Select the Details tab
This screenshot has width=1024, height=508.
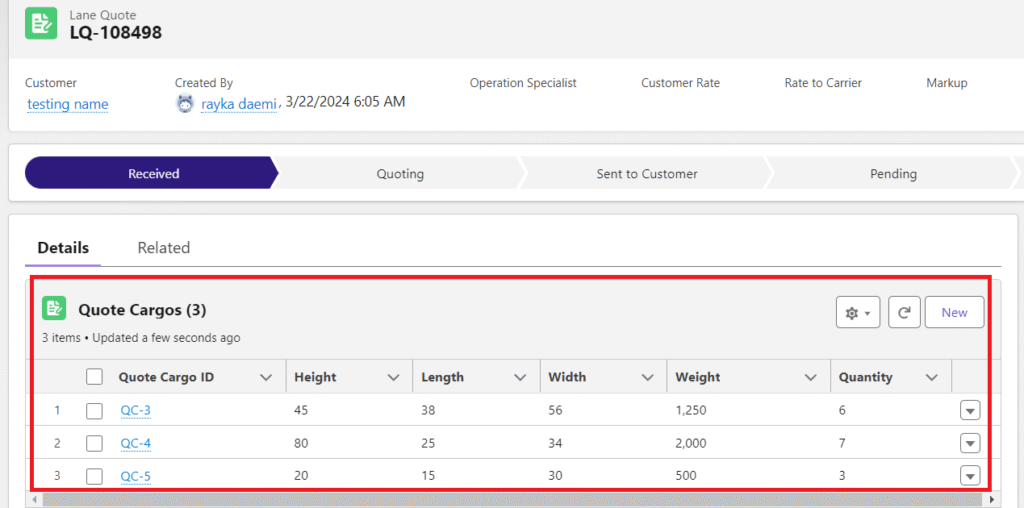(x=63, y=248)
